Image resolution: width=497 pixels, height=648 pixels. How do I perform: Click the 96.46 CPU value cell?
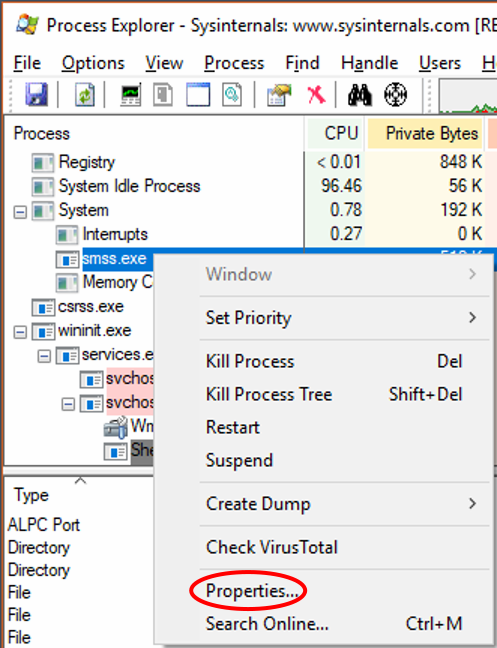342,186
